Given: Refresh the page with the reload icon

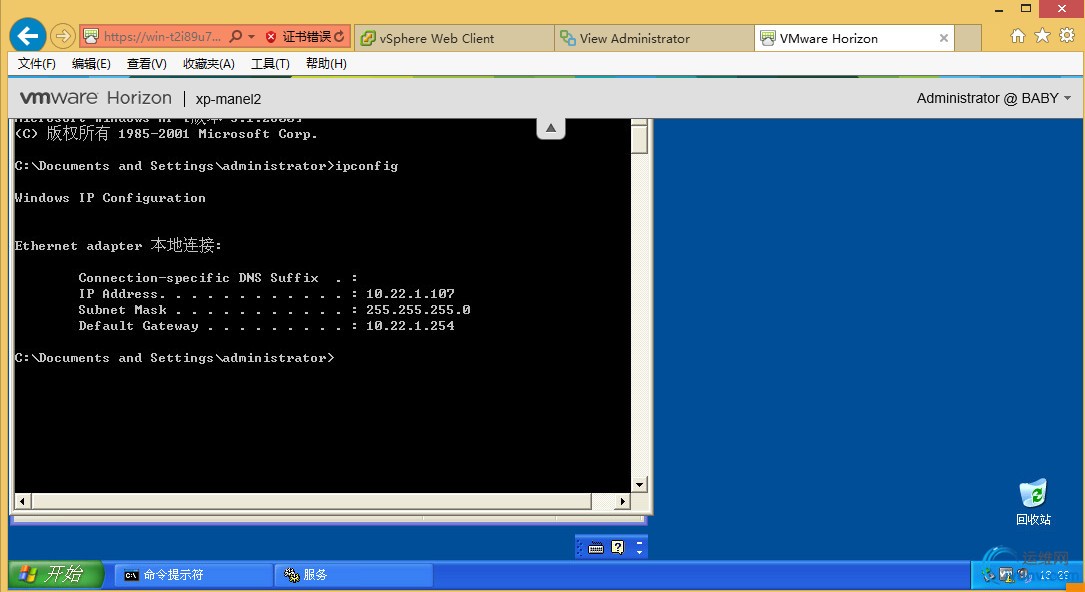Looking at the screenshot, I should click(x=340, y=37).
